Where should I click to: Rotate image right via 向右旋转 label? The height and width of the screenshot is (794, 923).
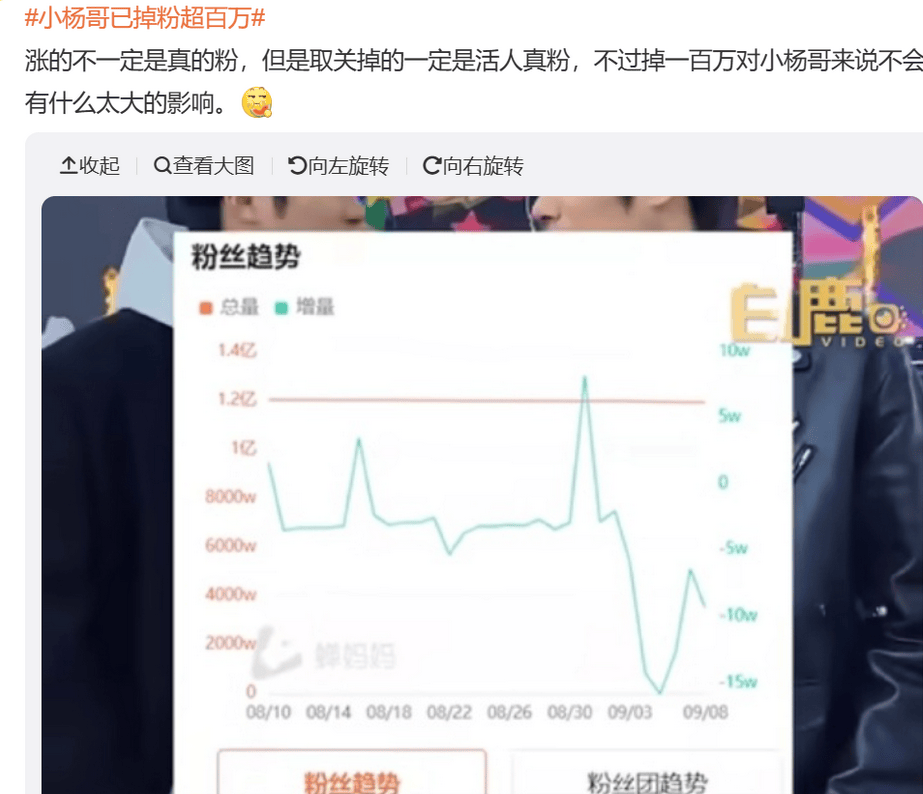click(483, 166)
